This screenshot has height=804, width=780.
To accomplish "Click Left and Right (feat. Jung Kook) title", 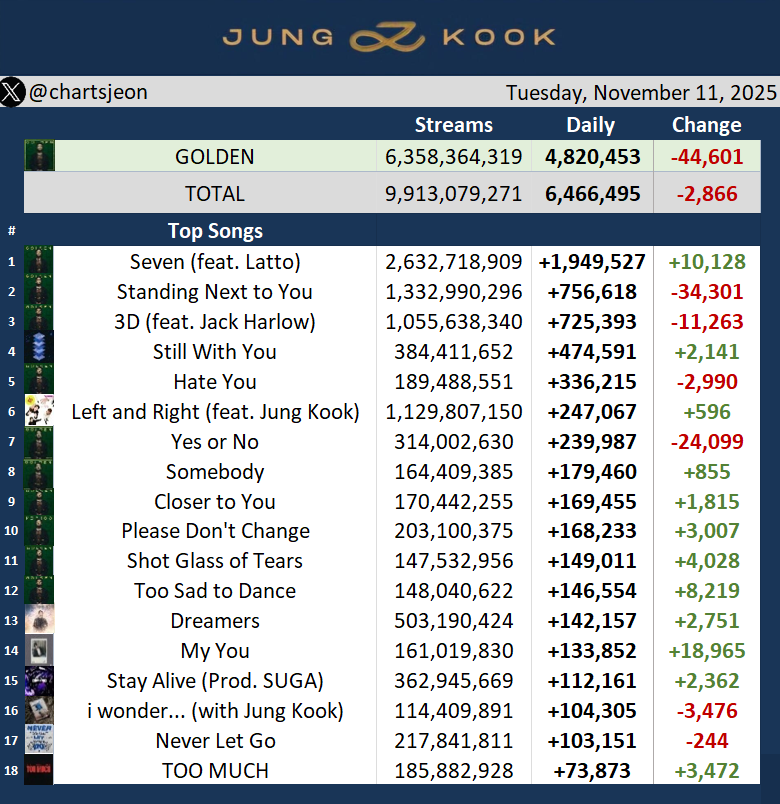I will pyautogui.click(x=215, y=412).
